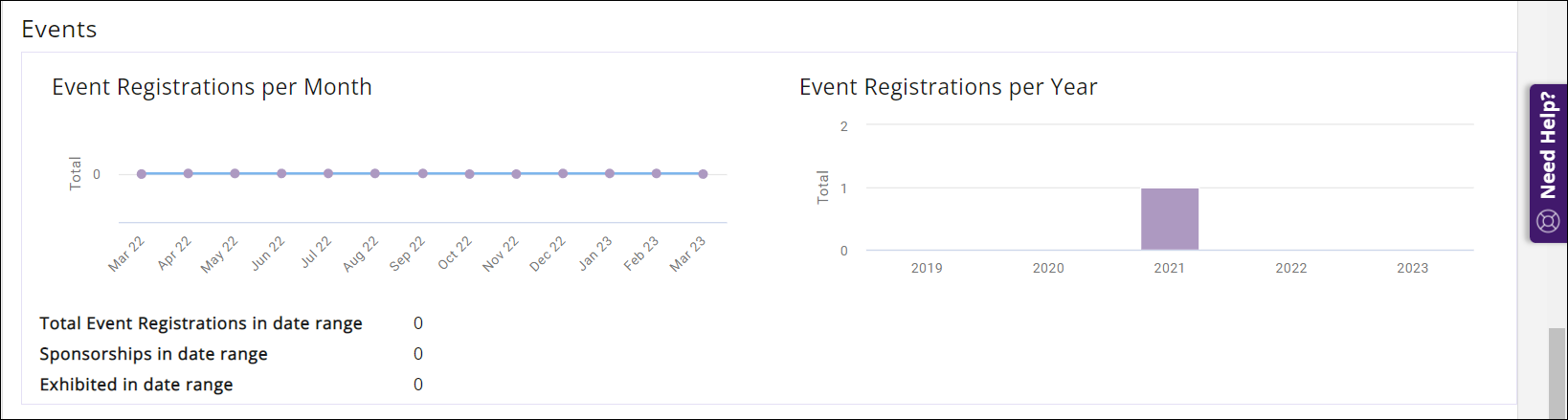
Task: Click the Jul 22 data point
Action: (x=328, y=173)
